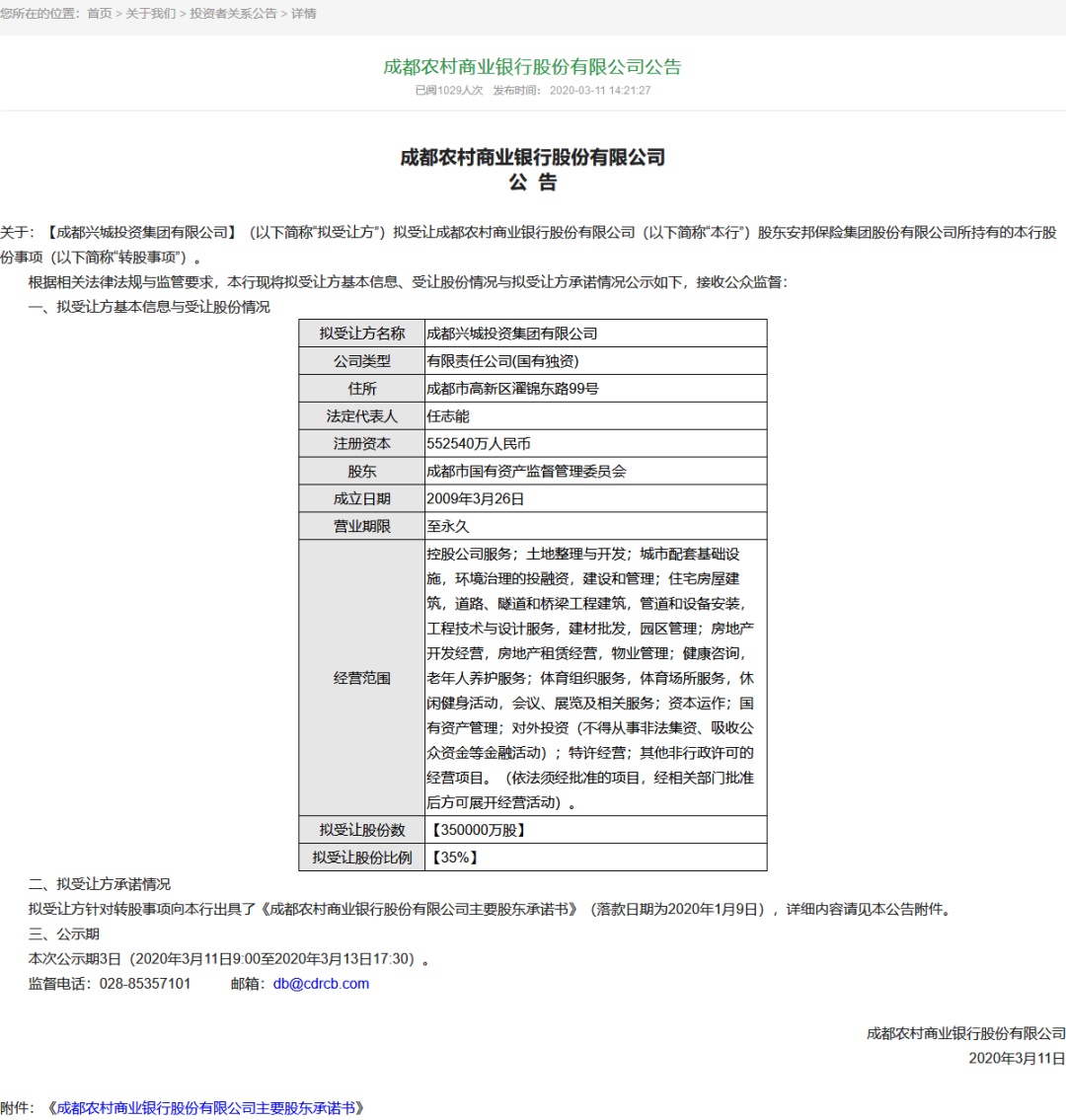Image resolution: width=1066 pixels, height=1120 pixels.
Task: Open 投资者关系公告 breadcrumb link
Action: (x=233, y=14)
